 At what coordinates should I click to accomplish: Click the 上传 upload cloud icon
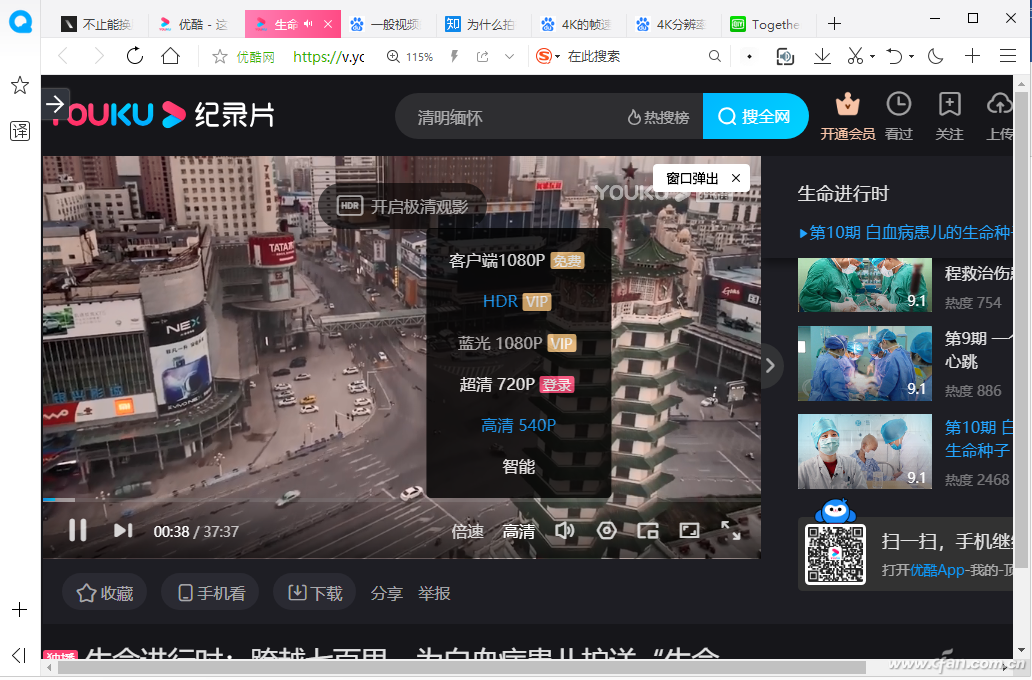999,117
